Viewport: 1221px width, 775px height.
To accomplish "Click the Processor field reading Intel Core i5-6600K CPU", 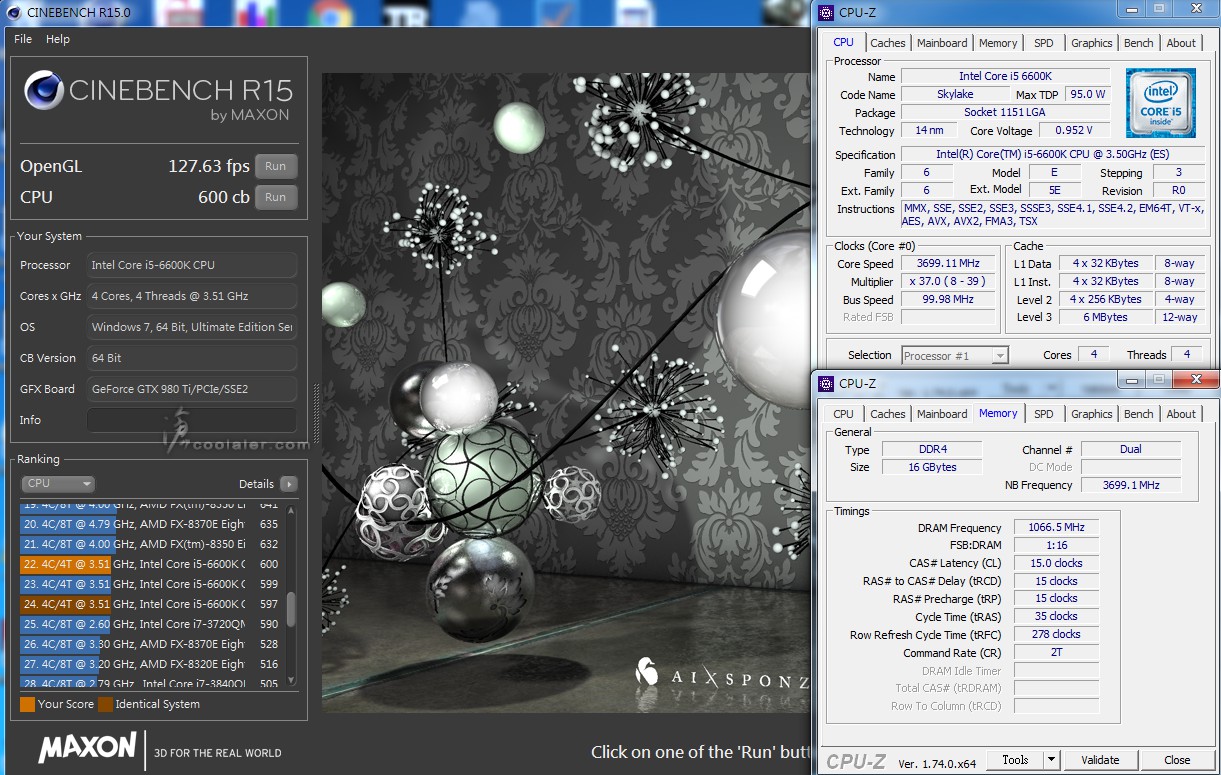I will point(191,265).
